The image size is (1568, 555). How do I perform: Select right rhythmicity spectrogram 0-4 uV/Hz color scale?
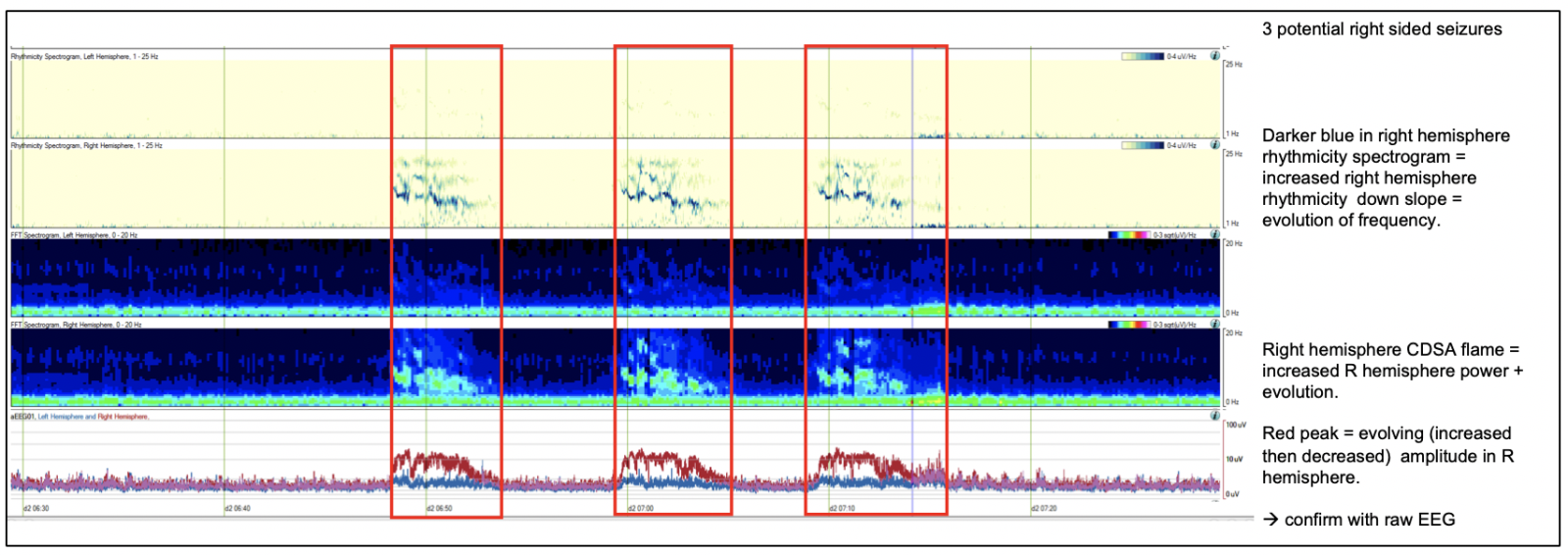(1143, 145)
